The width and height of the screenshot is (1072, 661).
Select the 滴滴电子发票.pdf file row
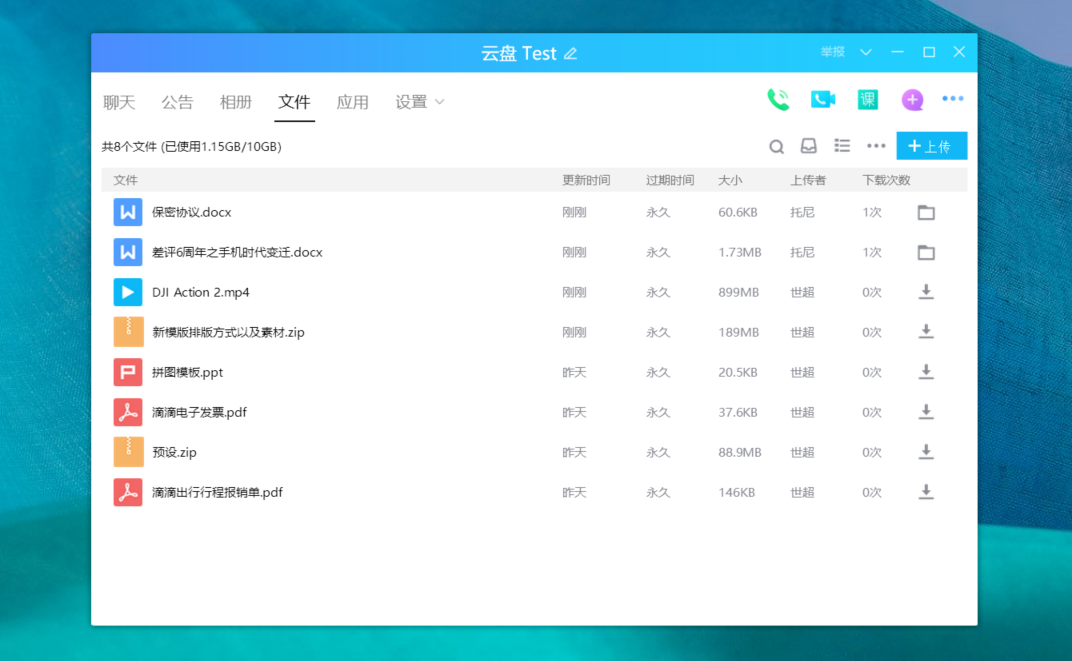(x=199, y=412)
